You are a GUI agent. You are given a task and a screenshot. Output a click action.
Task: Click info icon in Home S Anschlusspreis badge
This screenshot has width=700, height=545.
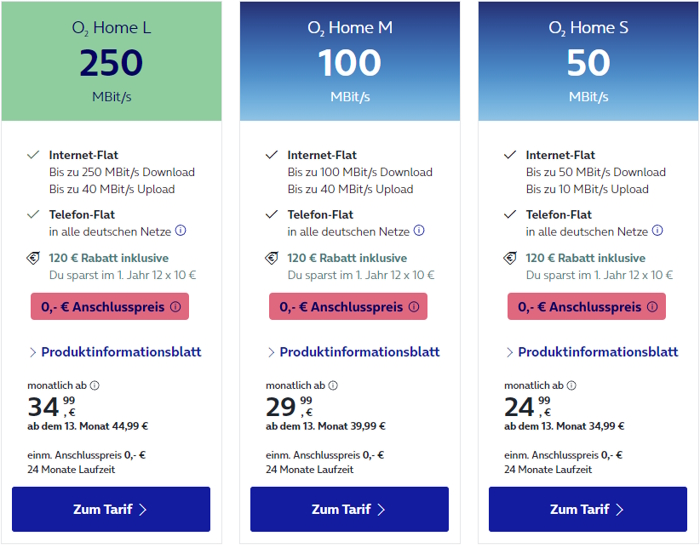click(x=652, y=307)
